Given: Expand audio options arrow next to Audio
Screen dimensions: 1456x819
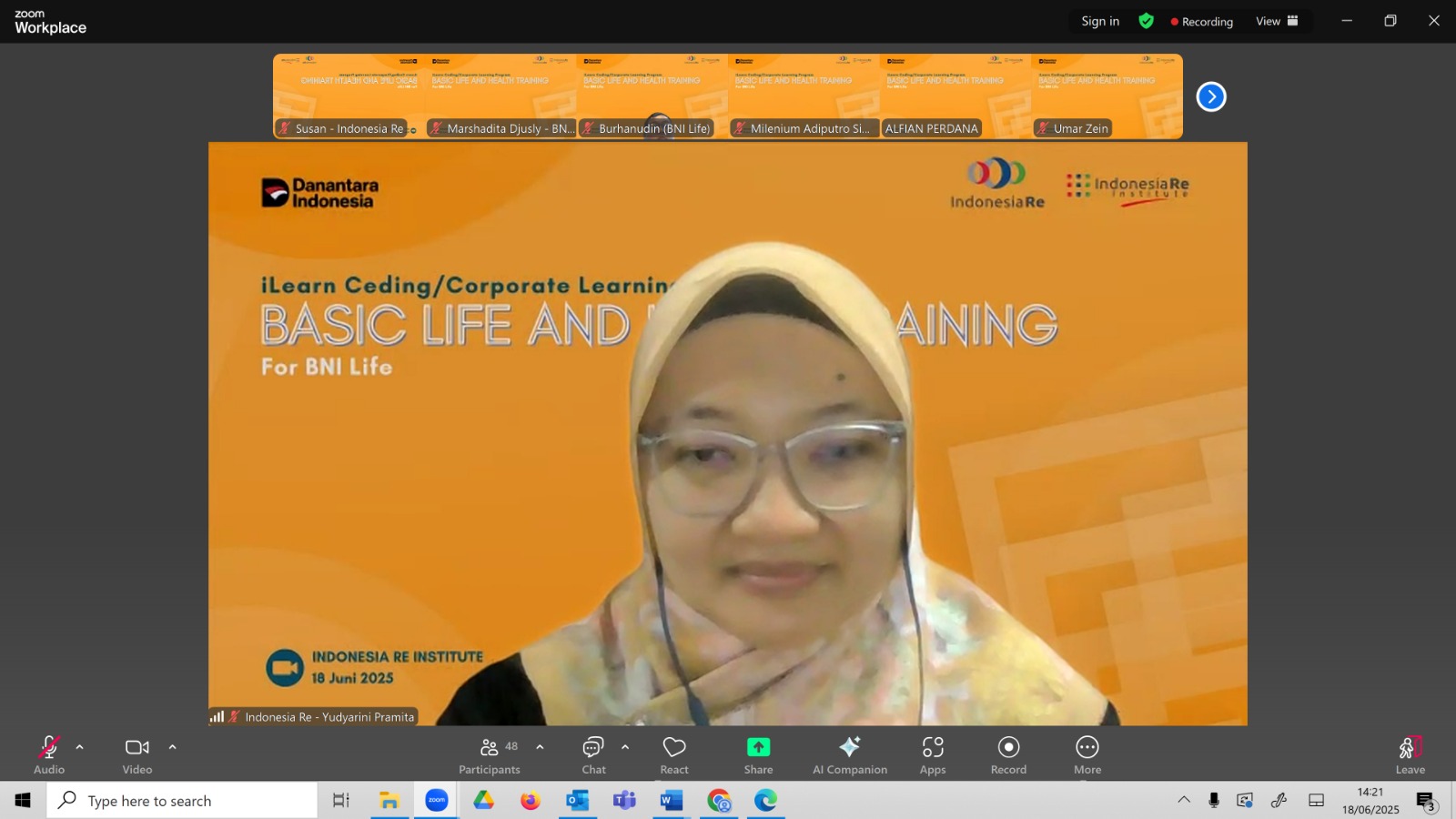Looking at the screenshot, I should 80,747.
